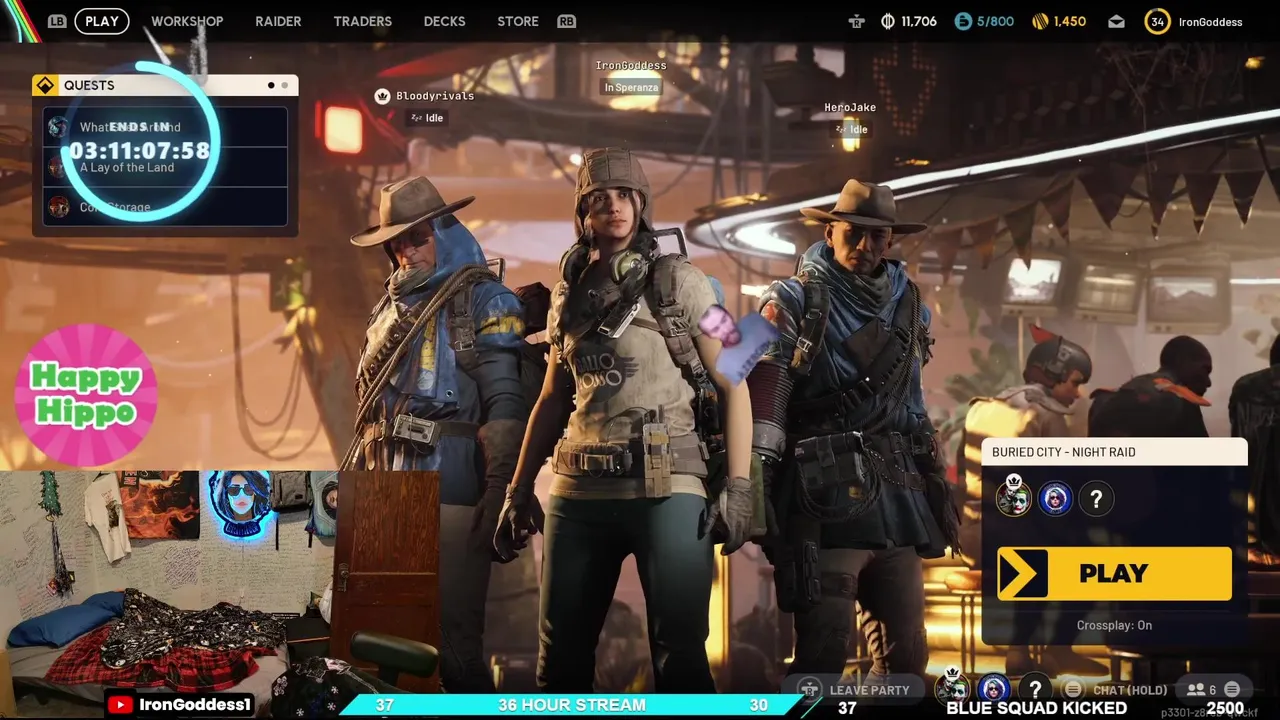Click the crown icon beside Bloodyrivals
1280x720 pixels.
[x=382, y=96]
